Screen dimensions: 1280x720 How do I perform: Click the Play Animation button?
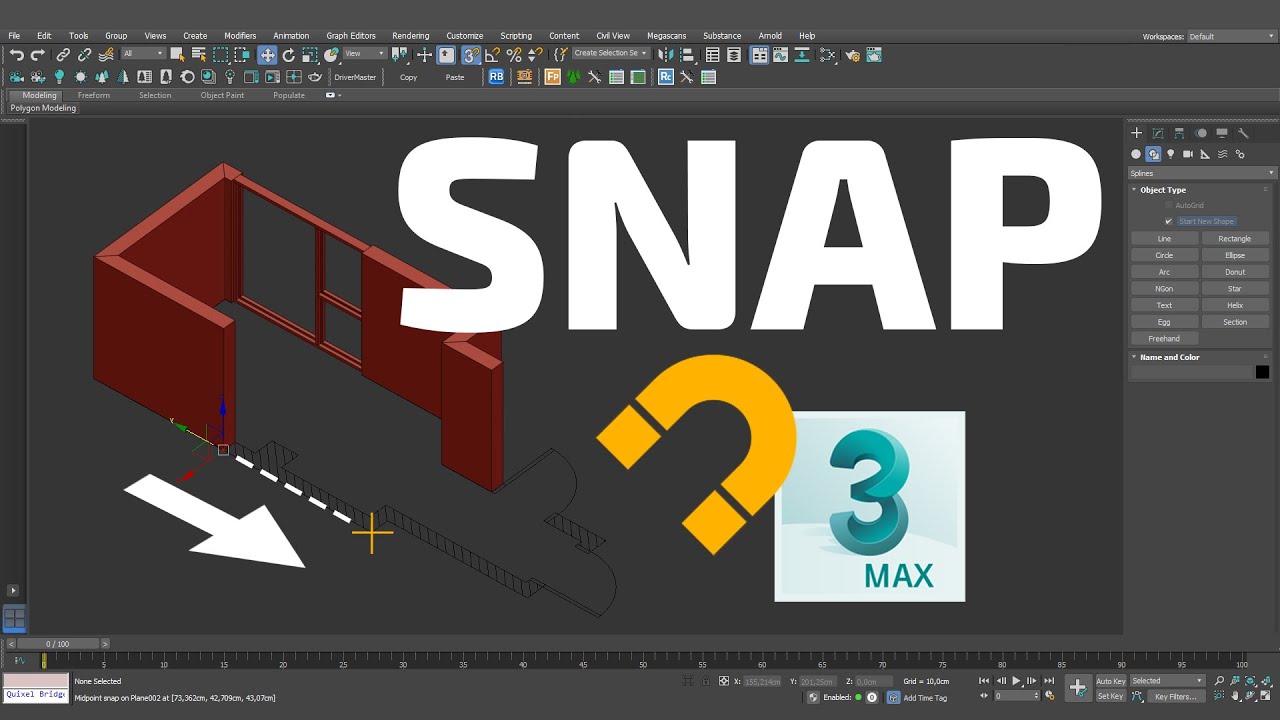pyautogui.click(x=1017, y=681)
